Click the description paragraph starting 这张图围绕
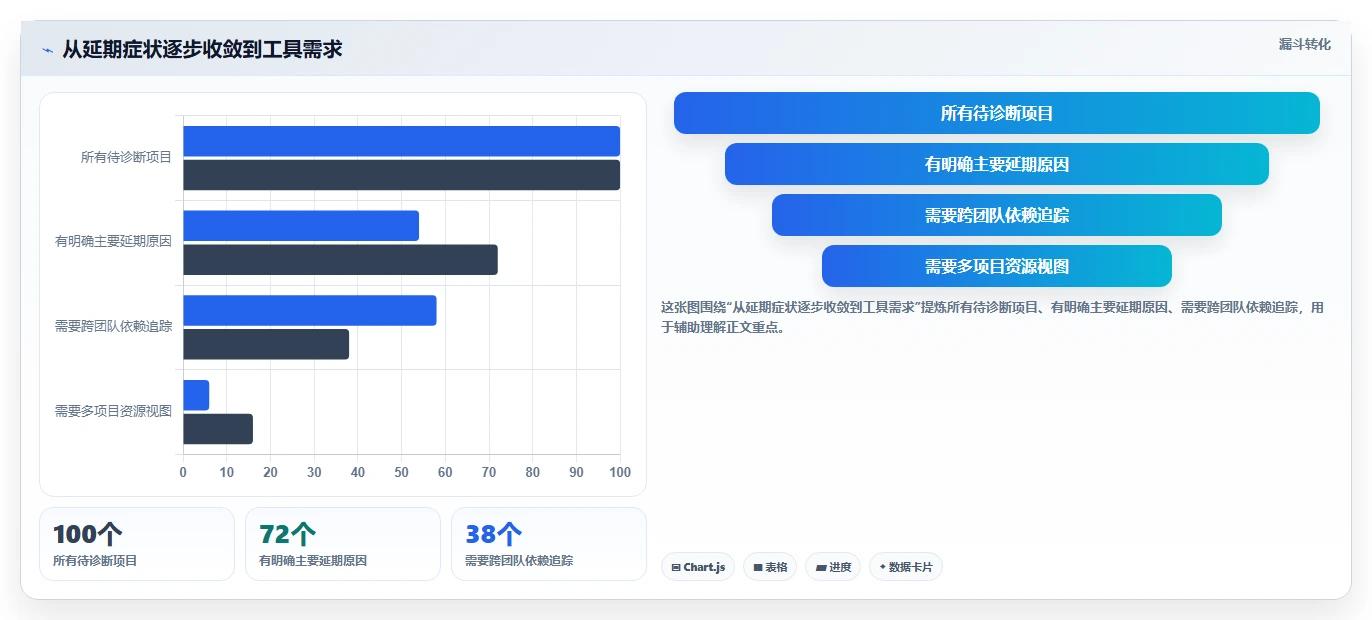Image resolution: width=1372 pixels, height=620 pixels. (992, 317)
